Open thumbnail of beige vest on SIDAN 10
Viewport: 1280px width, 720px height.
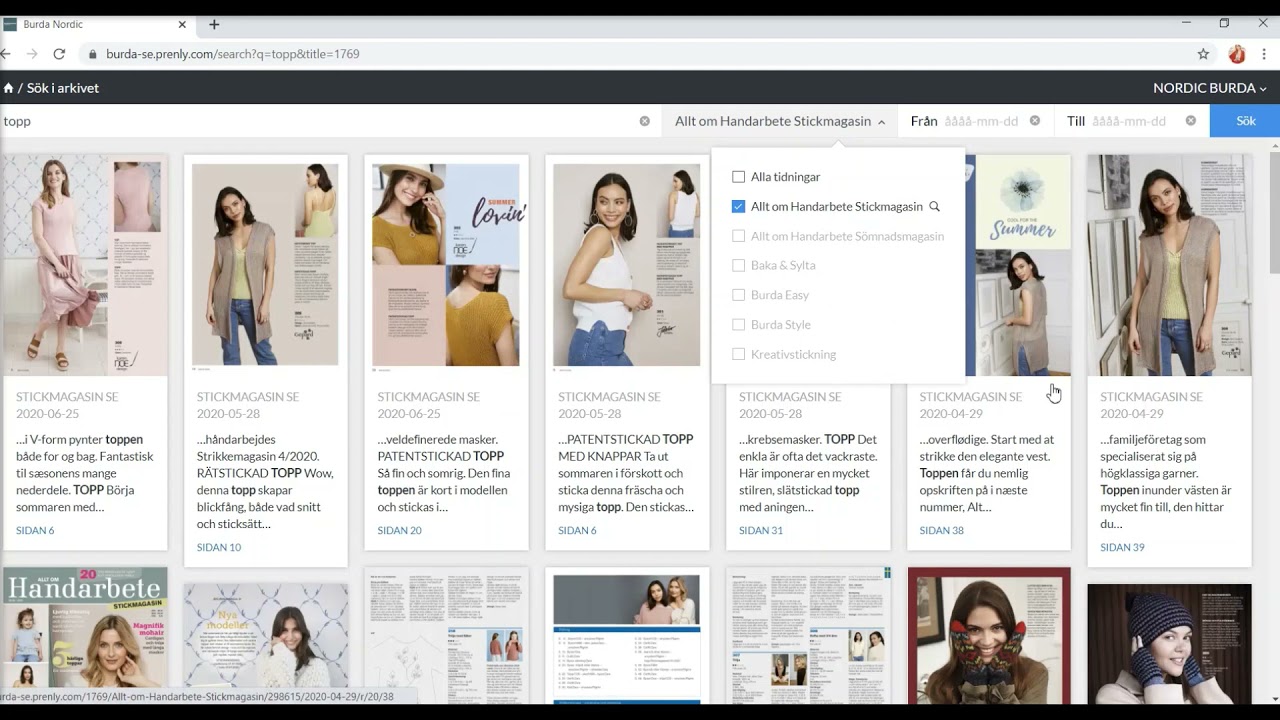(x=265, y=264)
